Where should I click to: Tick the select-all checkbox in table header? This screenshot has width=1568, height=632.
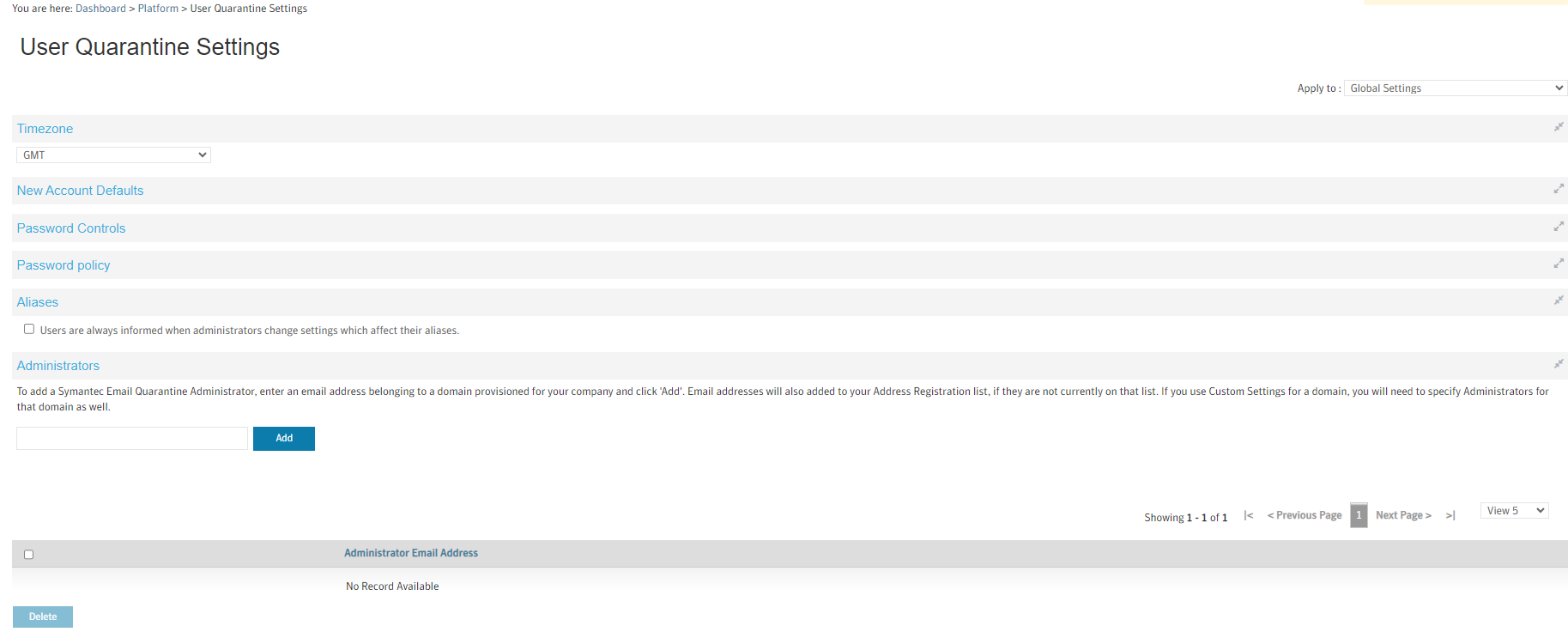(29, 555)
